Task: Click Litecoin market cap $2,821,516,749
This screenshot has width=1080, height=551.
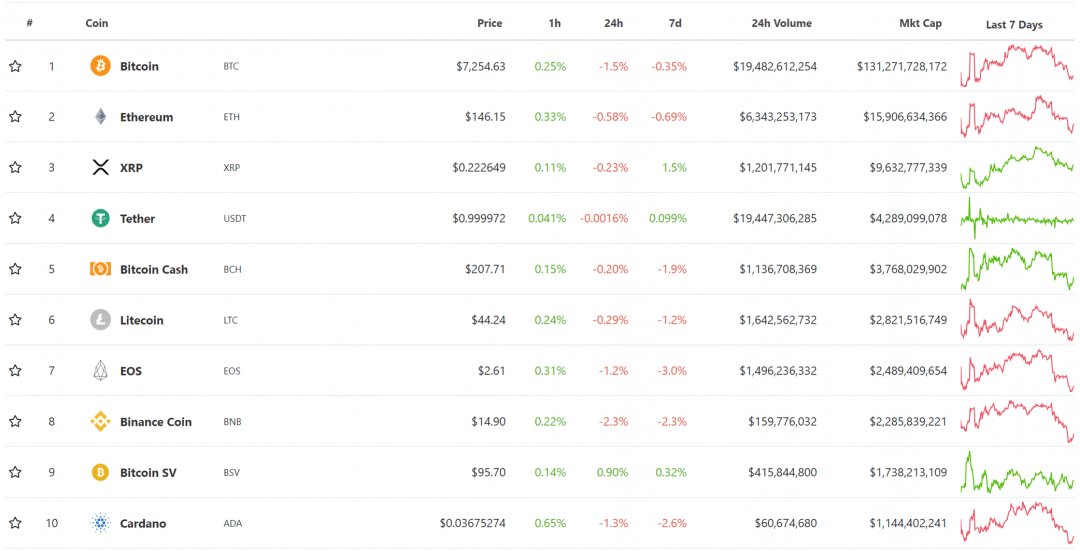Action: (908, 320)
